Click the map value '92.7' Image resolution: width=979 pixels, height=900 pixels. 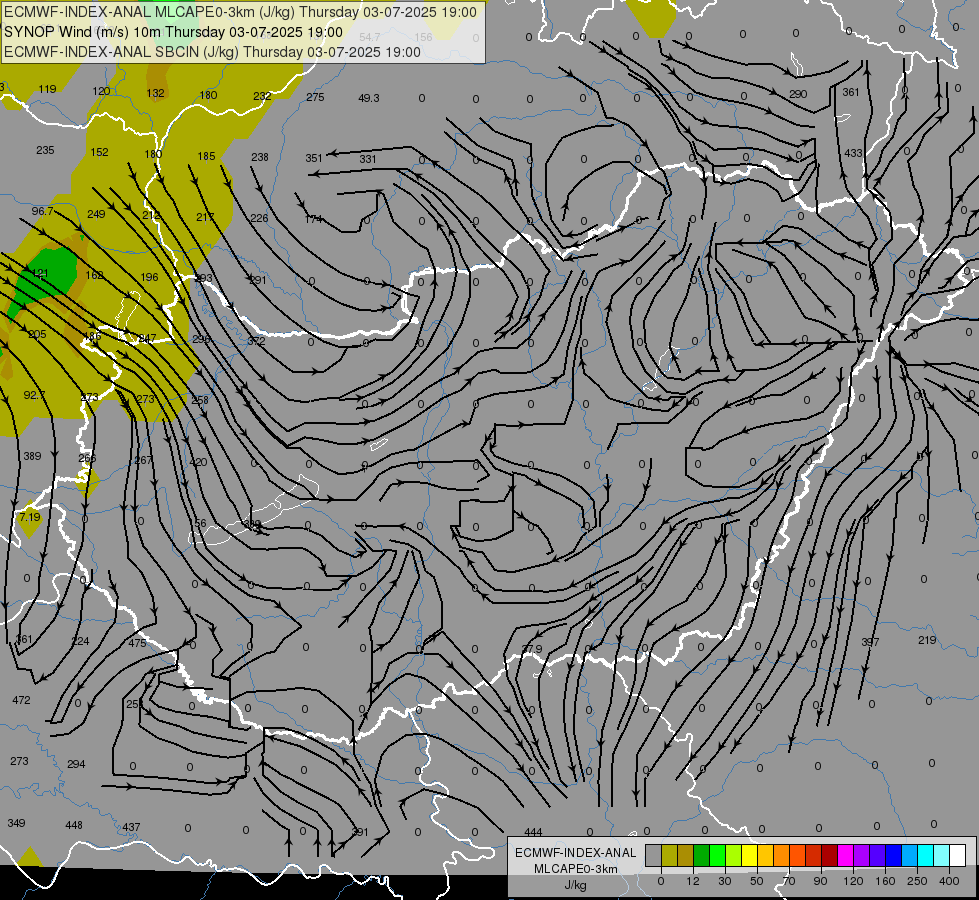(34, 395)
